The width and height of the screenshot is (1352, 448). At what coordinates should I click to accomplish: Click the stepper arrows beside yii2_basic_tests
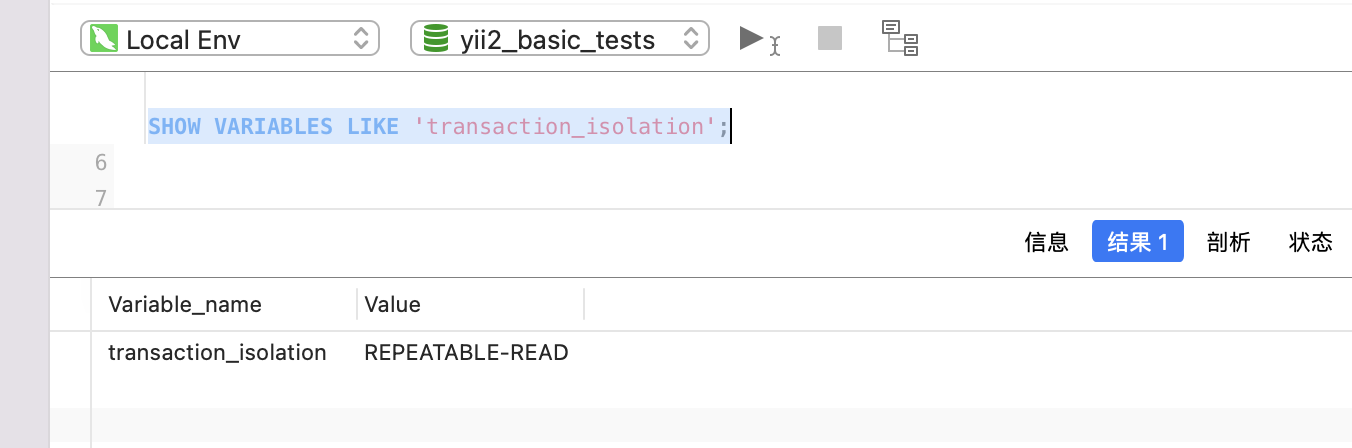[691, 39]
